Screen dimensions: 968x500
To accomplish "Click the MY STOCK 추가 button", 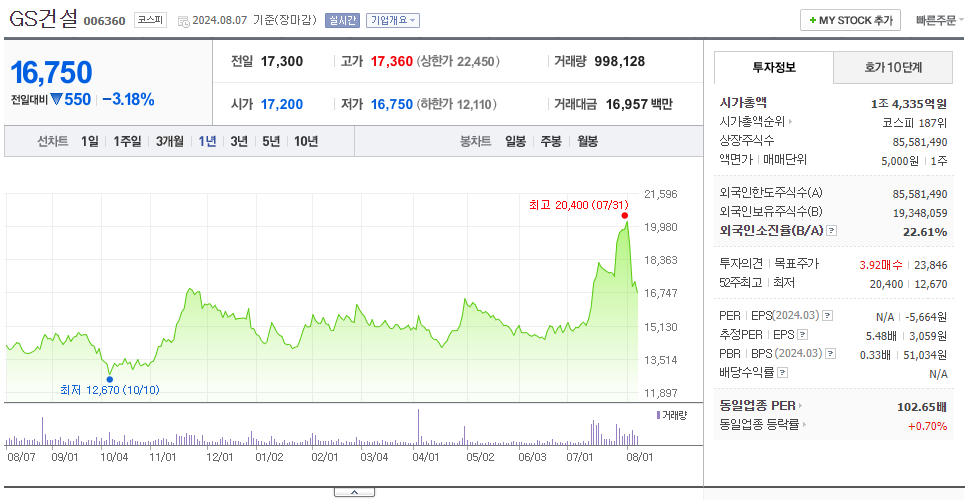I will 850,20.
